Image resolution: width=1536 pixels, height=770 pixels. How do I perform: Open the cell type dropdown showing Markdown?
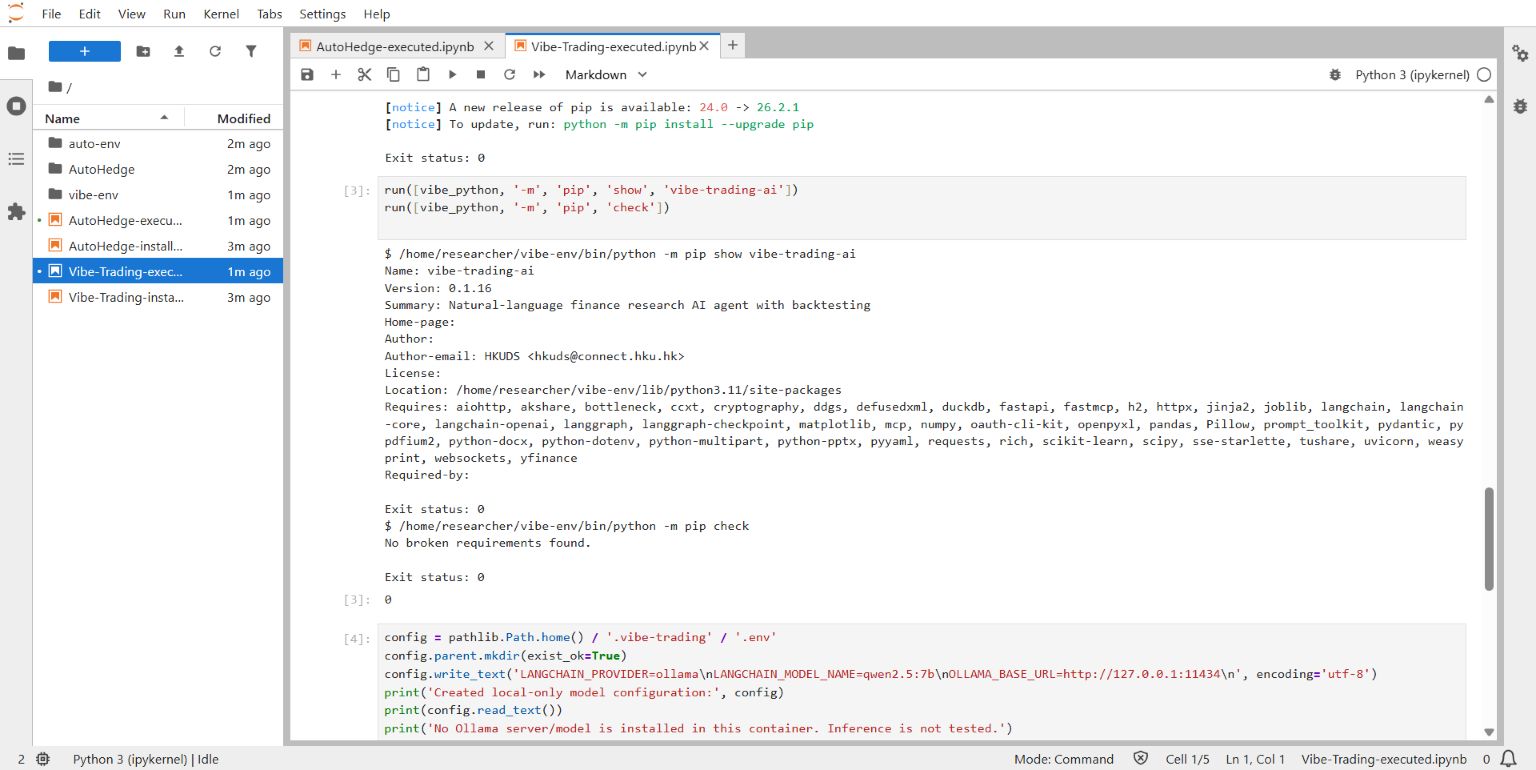coord(606,75)
